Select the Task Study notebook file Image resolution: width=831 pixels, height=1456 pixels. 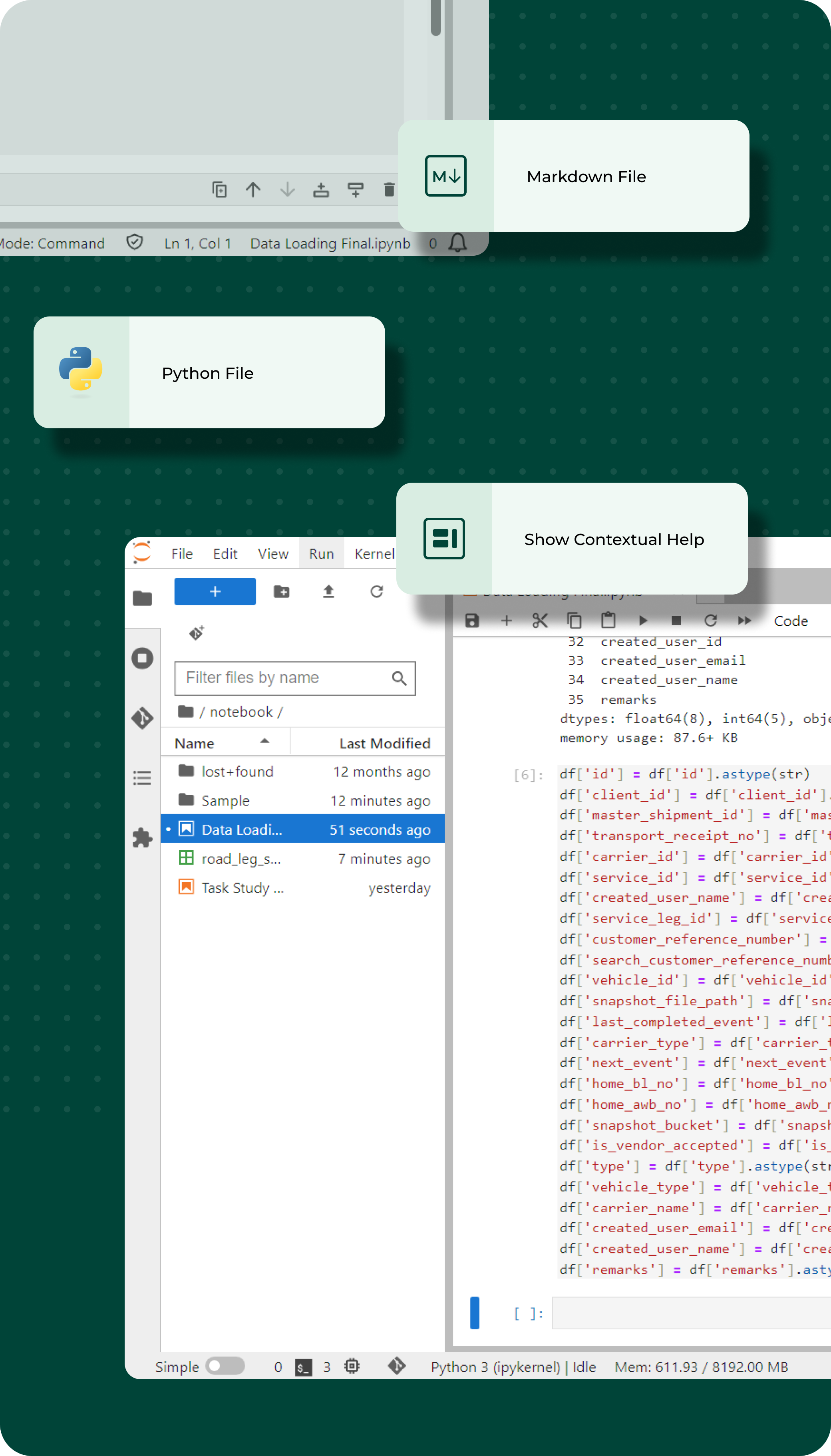point(303,887)
